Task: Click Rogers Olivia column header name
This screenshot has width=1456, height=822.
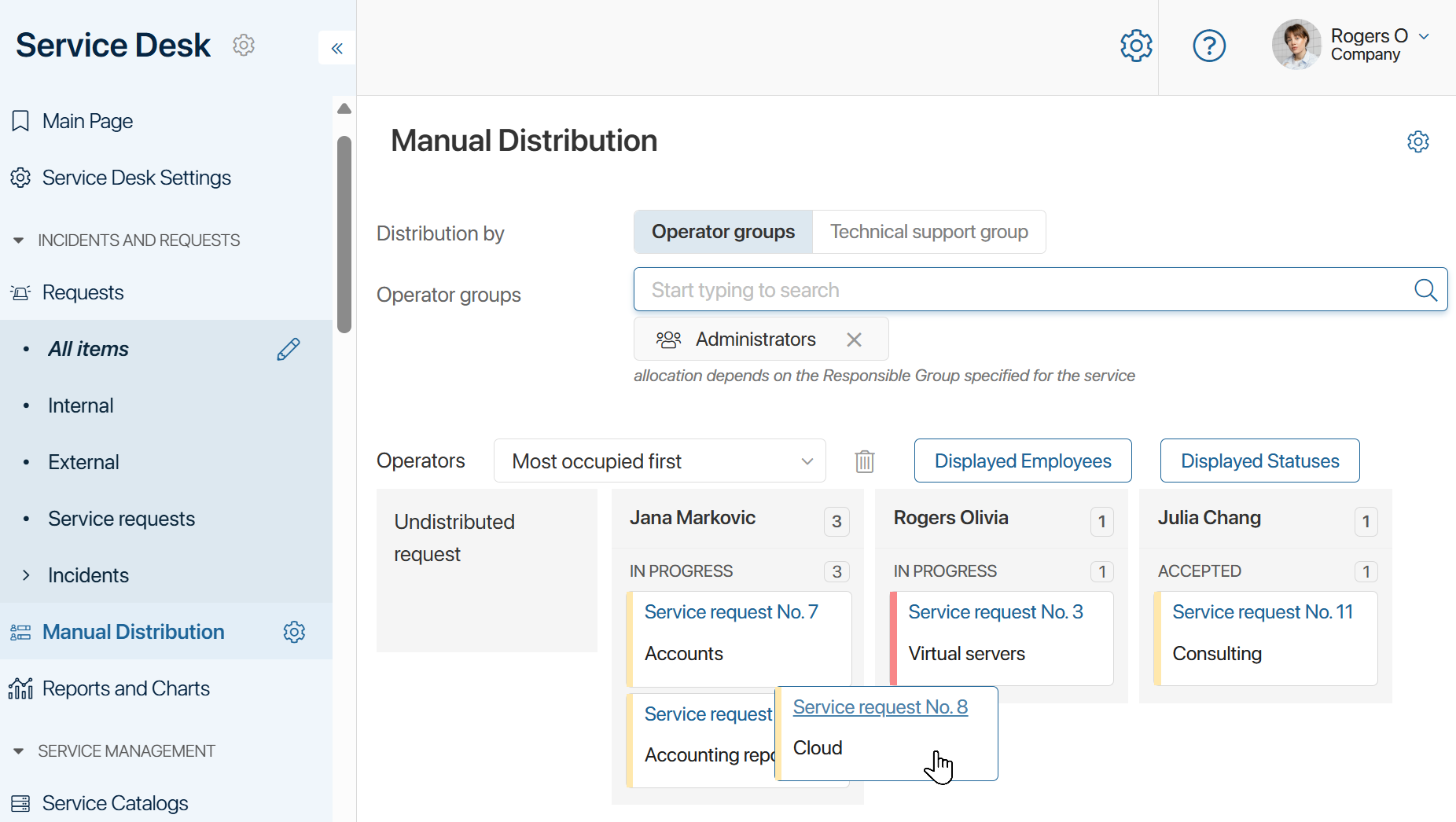Action: [950, 518]
